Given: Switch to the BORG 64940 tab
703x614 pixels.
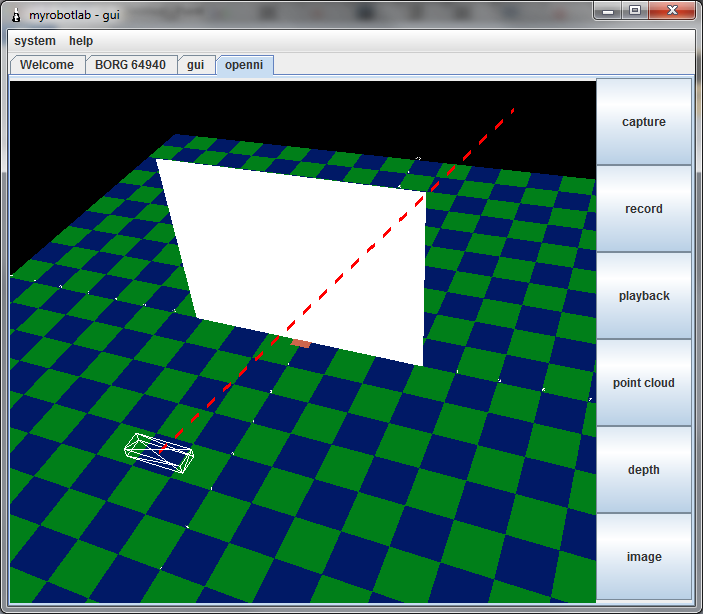Looking at the screenshot, I should point(130,65).
